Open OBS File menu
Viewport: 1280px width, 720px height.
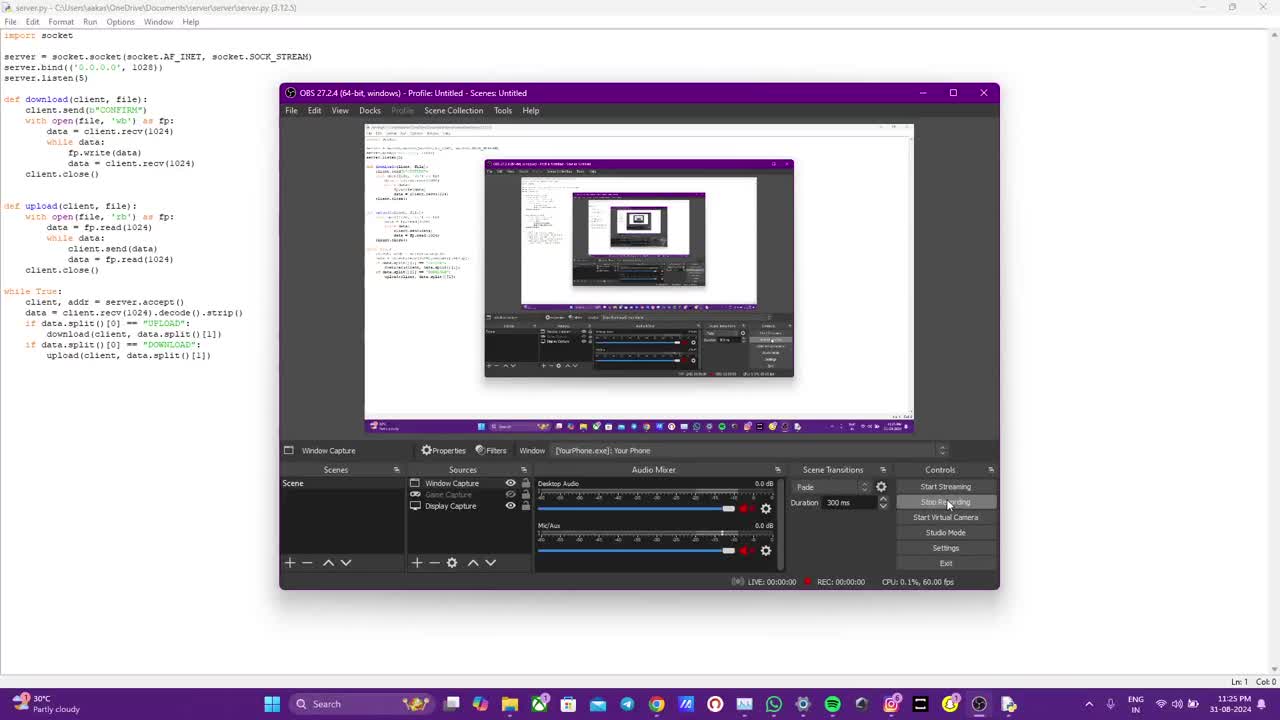tap(291, 111)
